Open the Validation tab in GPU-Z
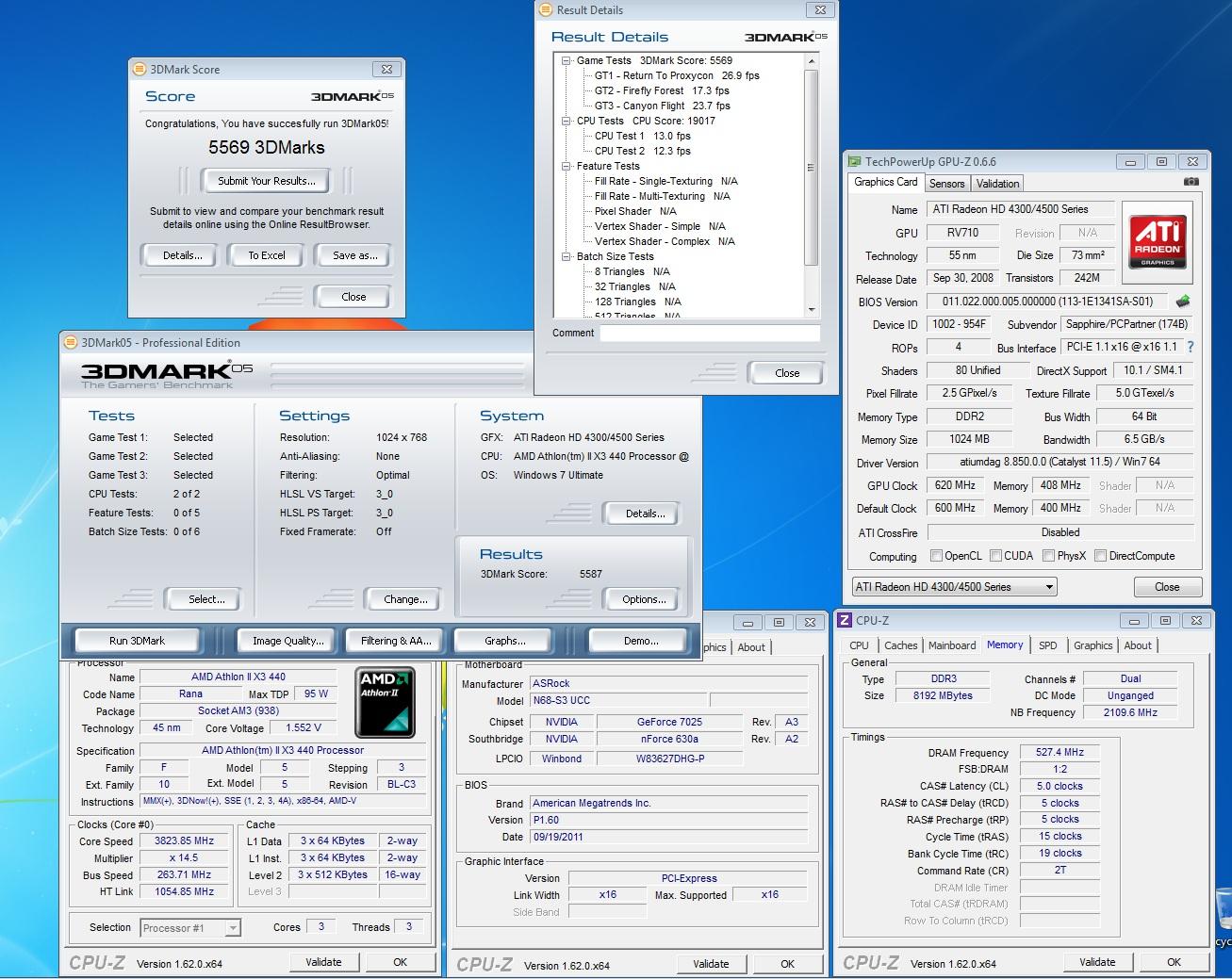The width and height of the screenshot is (1232, 979). click(x=997, y=184)
